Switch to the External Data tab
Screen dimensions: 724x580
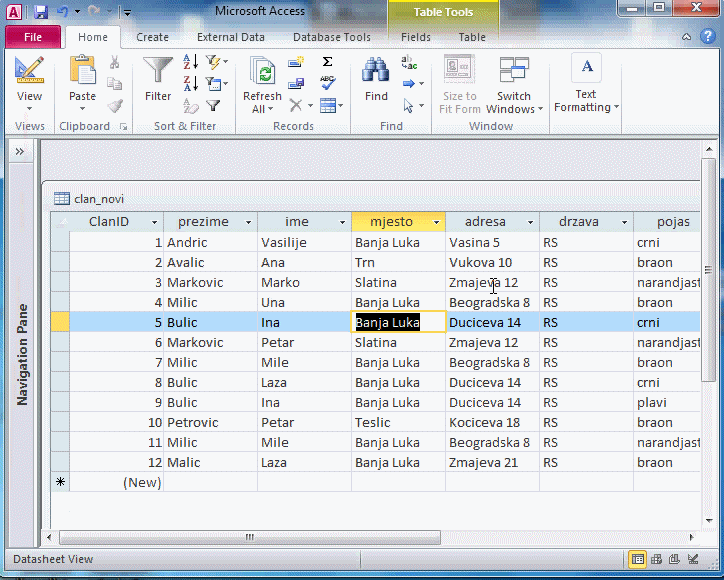[x=231, y=37]
